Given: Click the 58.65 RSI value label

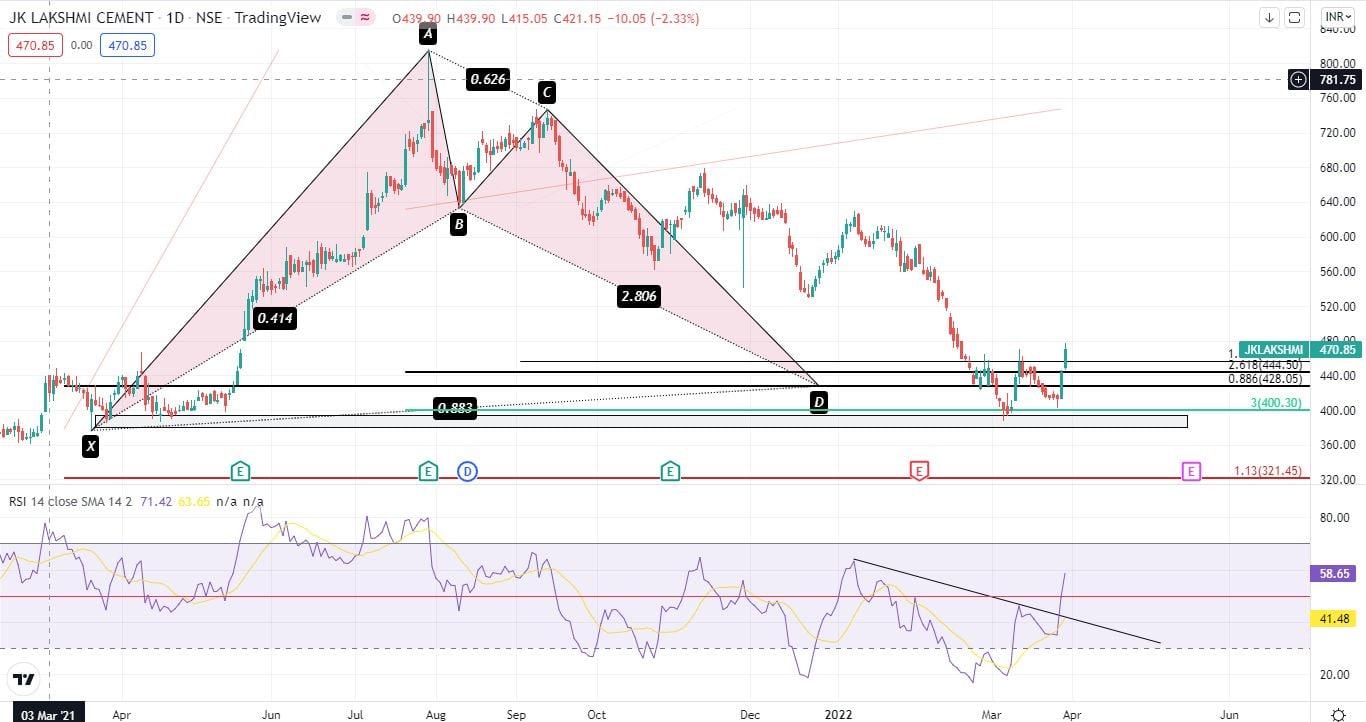Looking at the screenshot, I should coord(1336,574).
